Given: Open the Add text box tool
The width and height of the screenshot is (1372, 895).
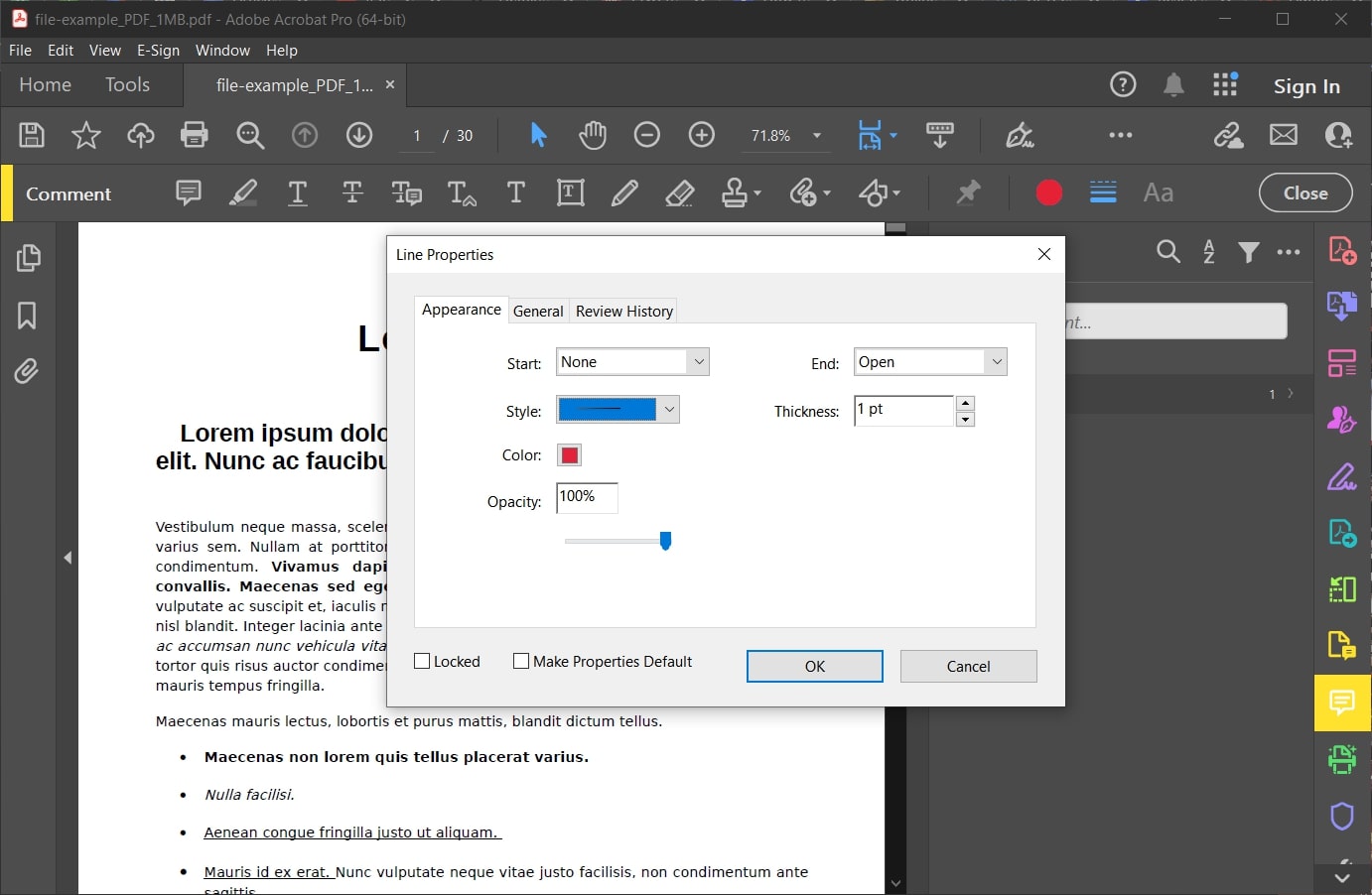Looking at the screenshot, I should [571, 192].
